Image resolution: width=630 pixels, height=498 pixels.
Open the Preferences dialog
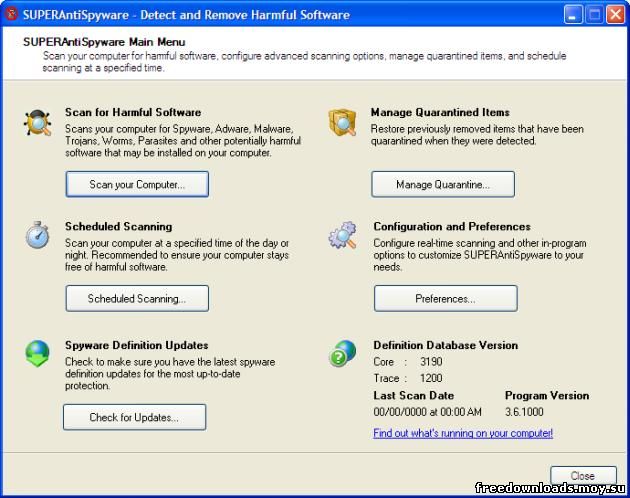(445, 298)
